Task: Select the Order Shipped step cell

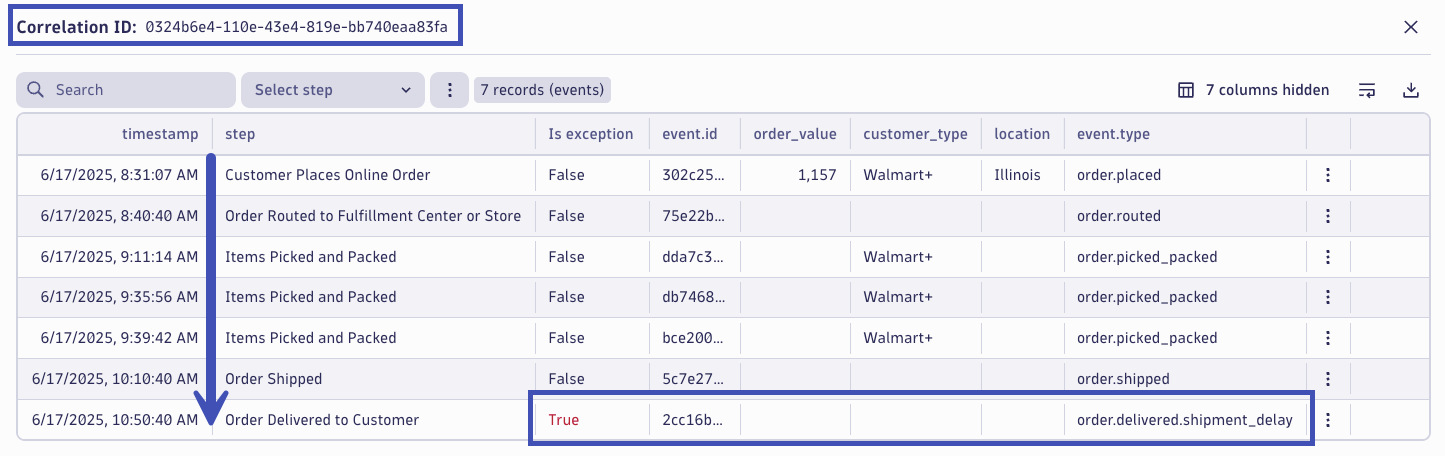Action: (274, 379)
